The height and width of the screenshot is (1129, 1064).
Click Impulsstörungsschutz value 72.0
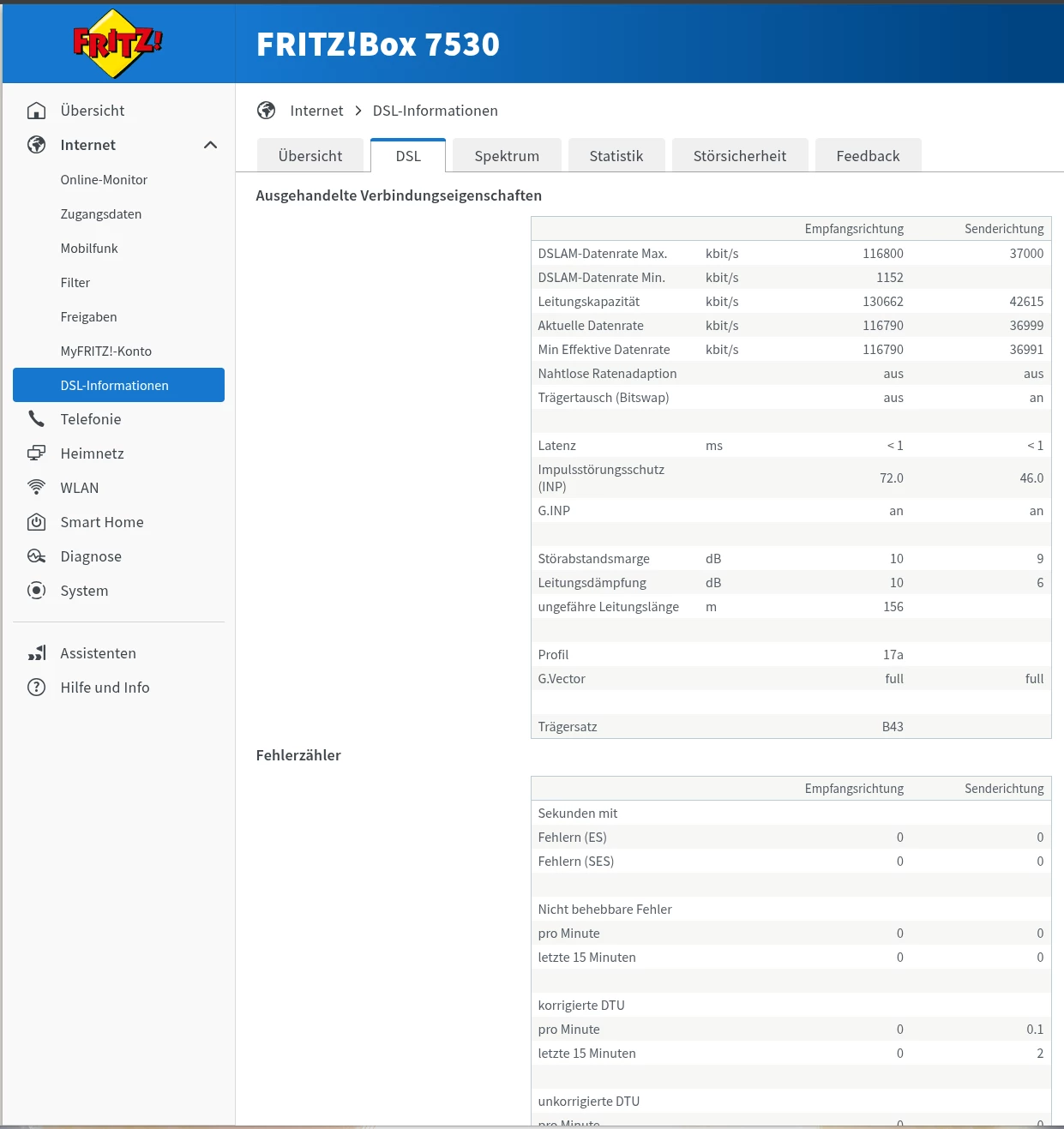[x=892, y=478]
